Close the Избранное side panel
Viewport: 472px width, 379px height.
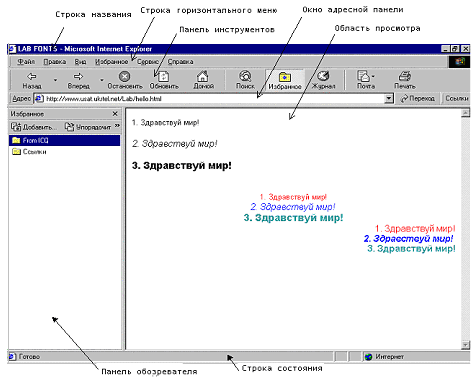[115, 114]
